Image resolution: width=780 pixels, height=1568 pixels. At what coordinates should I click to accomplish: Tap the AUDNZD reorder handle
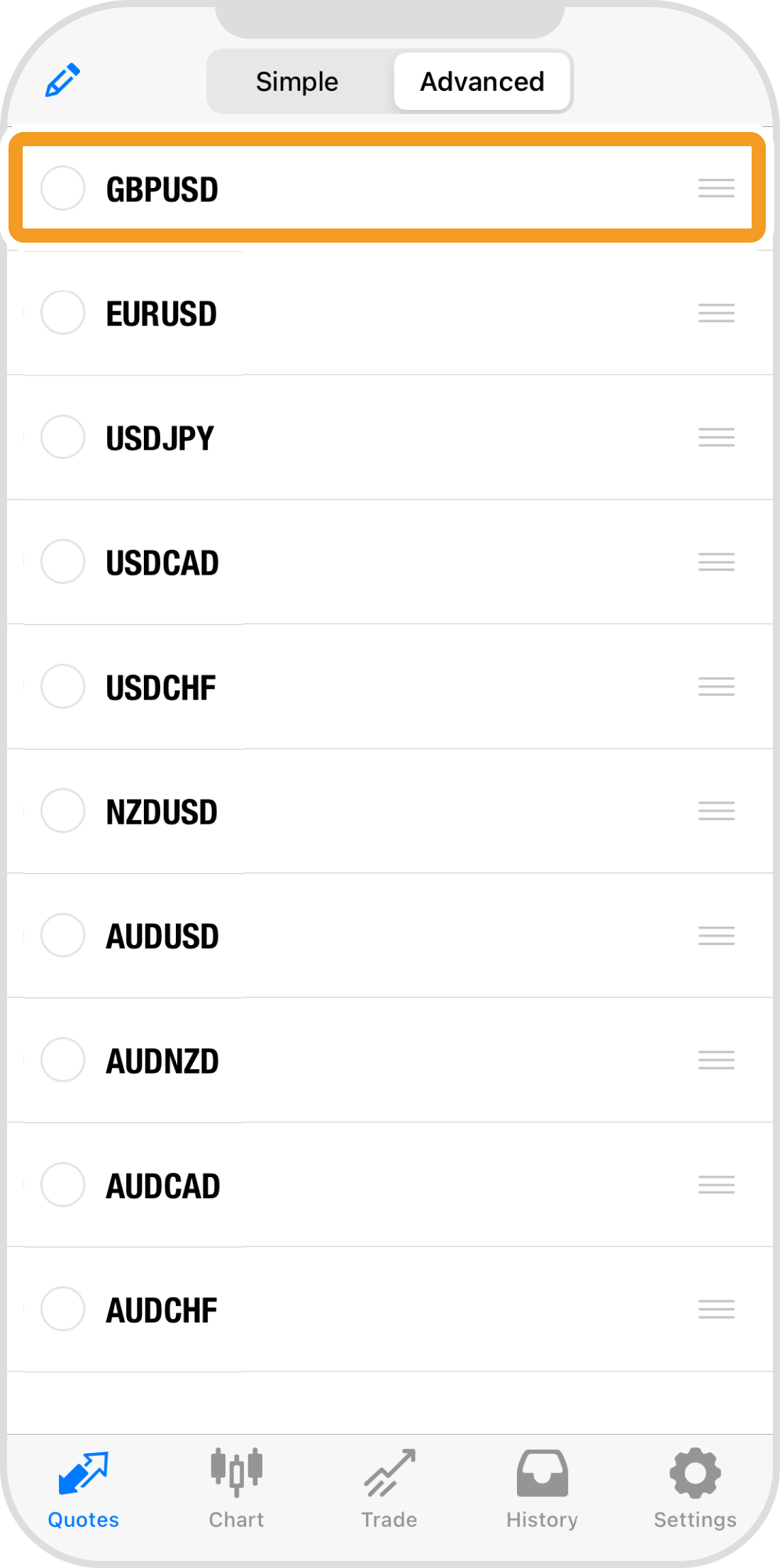click(x=716, y=1060)
